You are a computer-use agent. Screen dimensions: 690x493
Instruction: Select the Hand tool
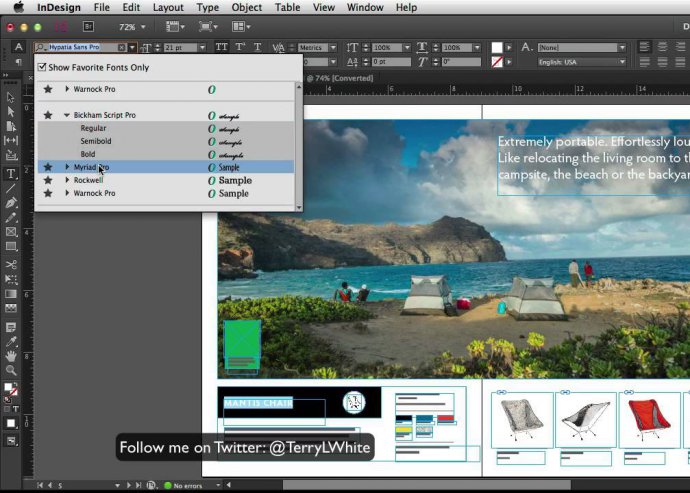(11, 356)
